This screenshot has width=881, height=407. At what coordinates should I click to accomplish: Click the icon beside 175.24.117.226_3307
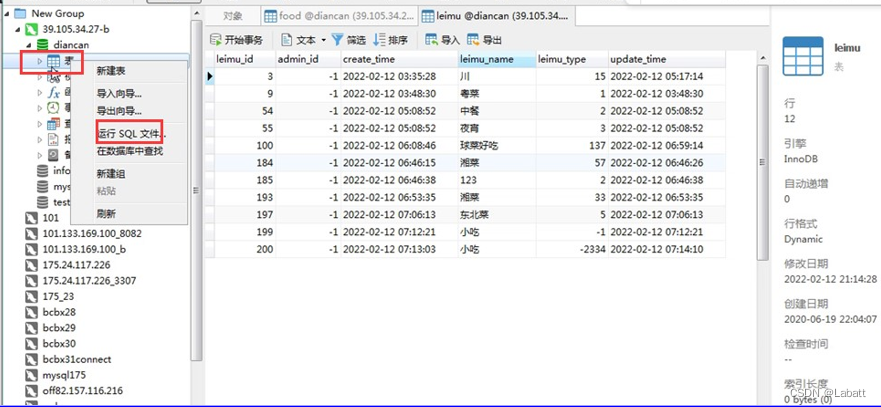click(x=31, y=281)
